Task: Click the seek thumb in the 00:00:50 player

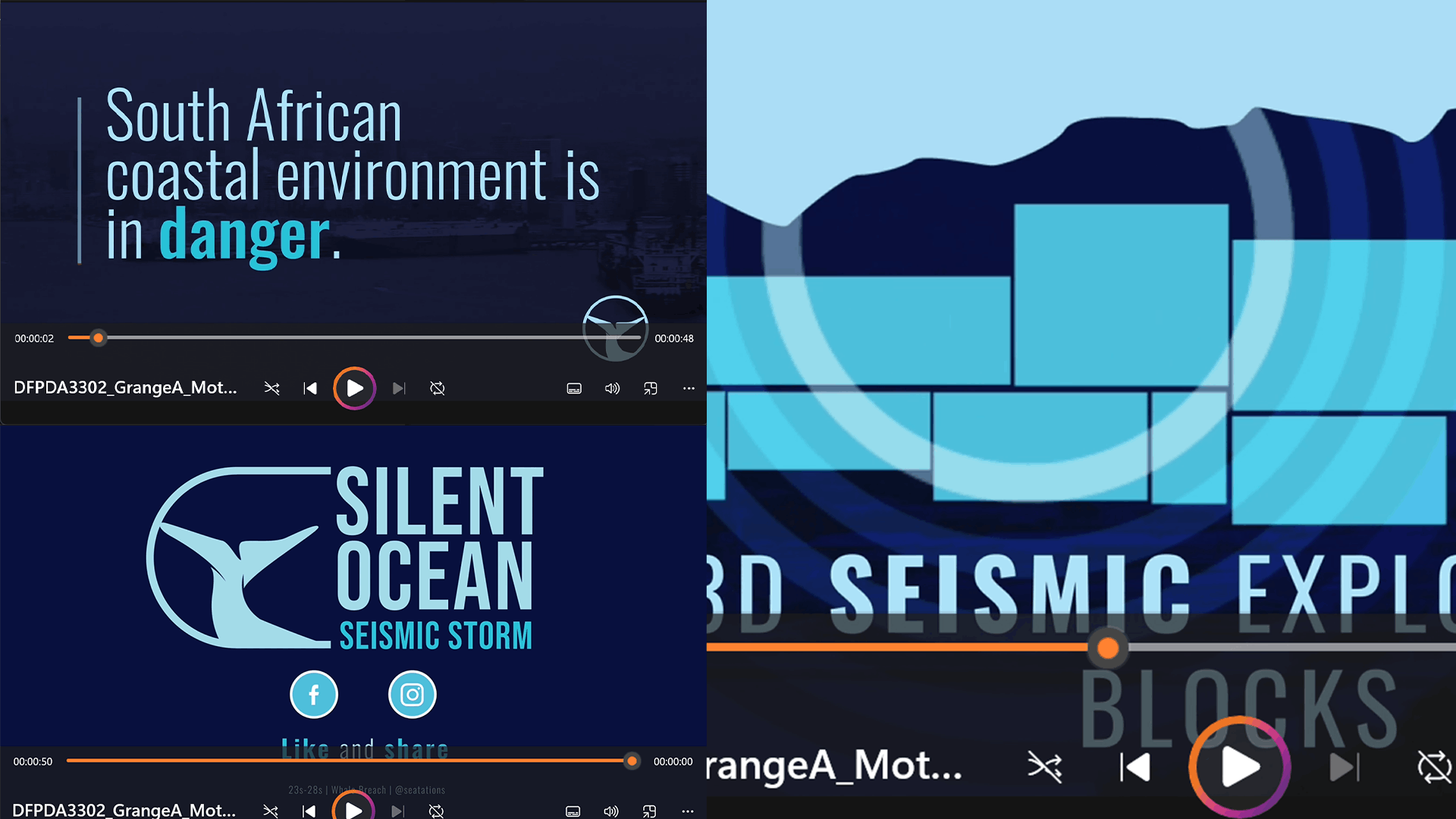Action: coord(632,761)
